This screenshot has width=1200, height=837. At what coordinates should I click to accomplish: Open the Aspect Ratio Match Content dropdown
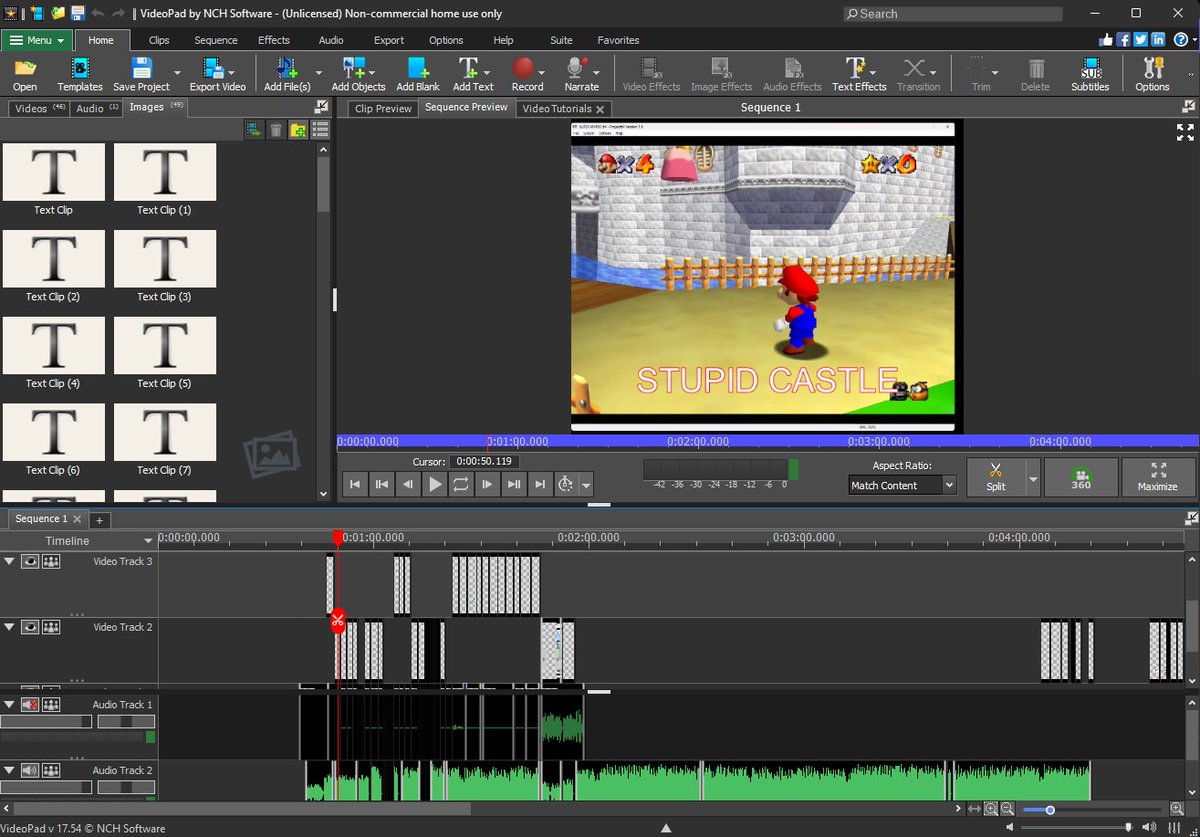[902, 485]
